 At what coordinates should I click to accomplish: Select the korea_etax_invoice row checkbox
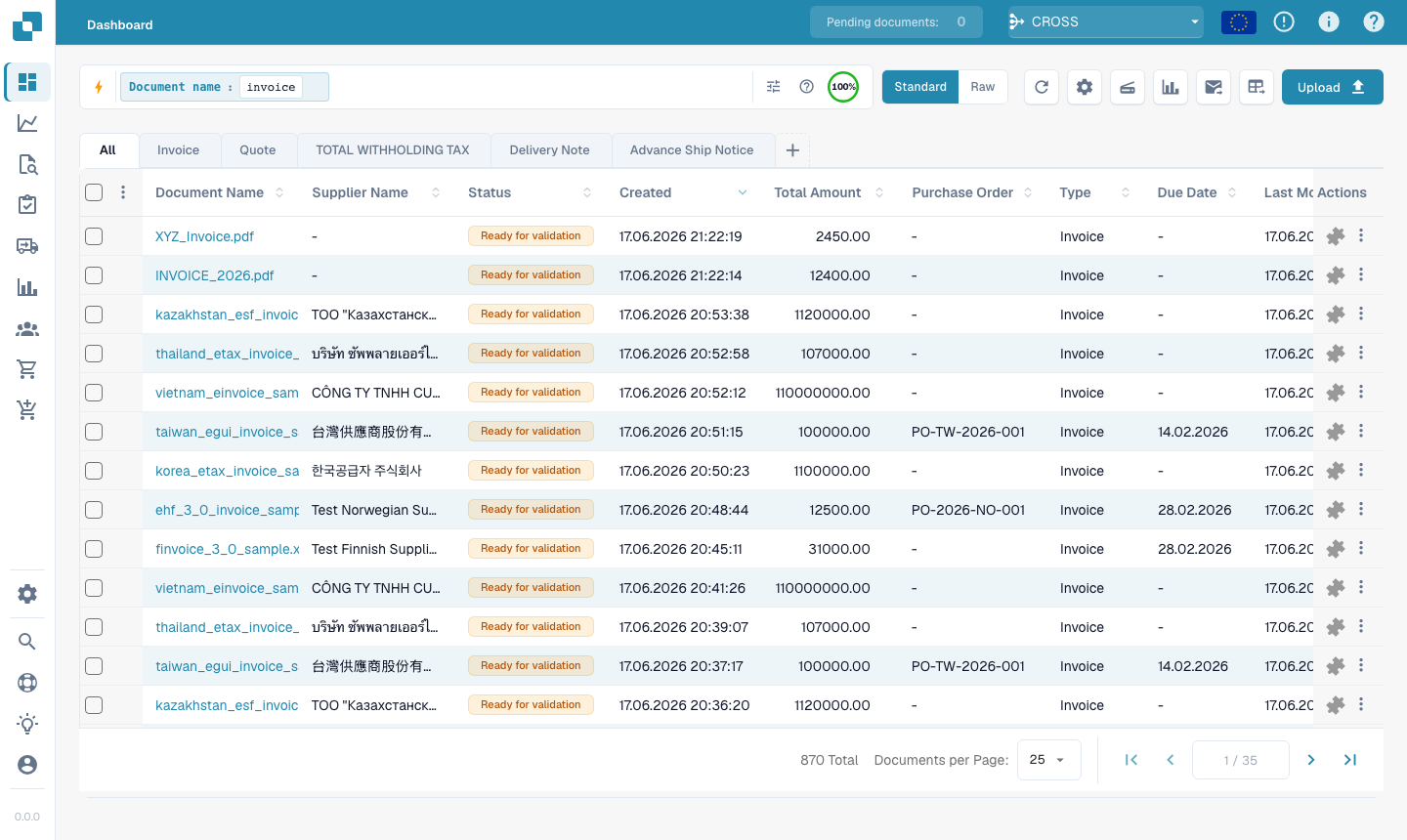(x=94, y=471)
